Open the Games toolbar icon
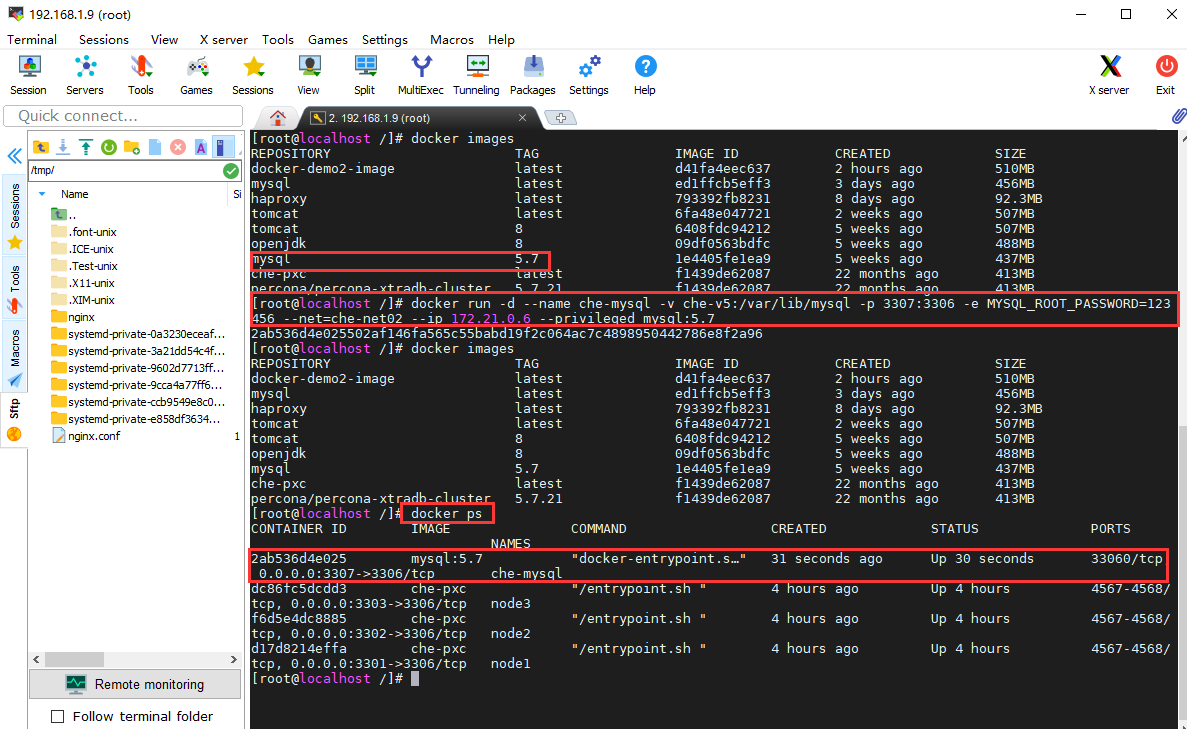 point(197,75)
